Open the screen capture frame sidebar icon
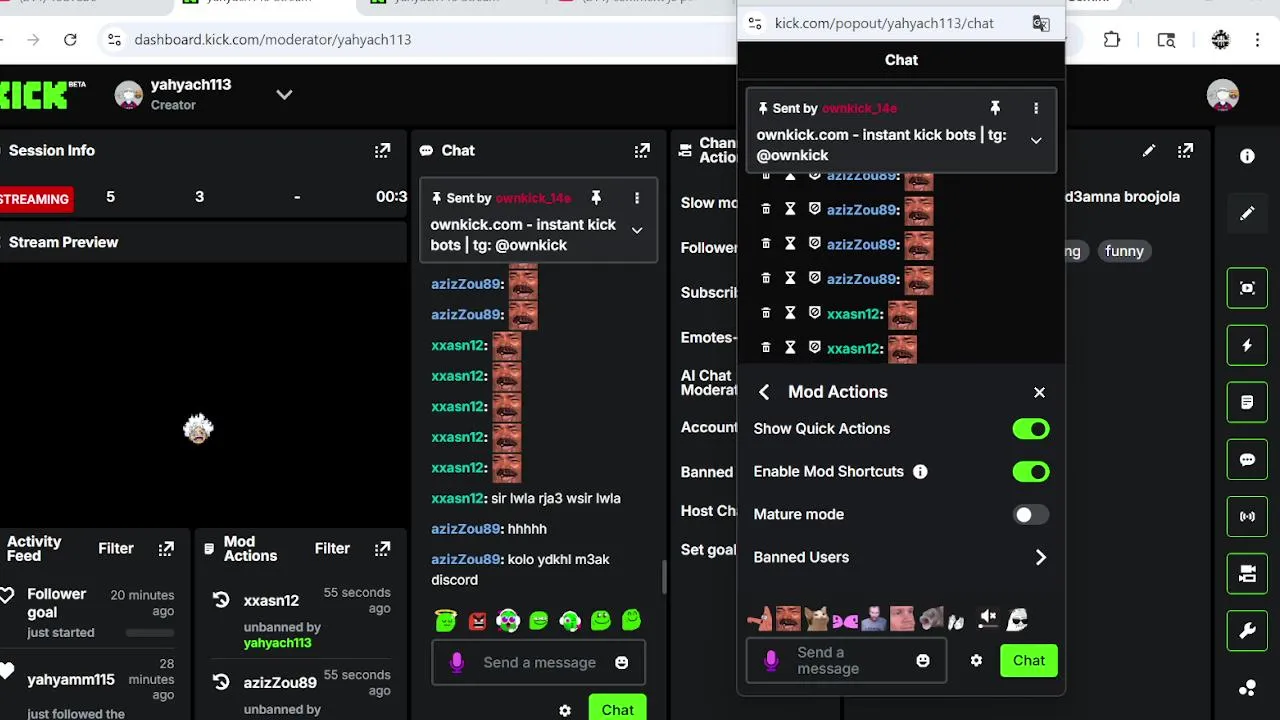The height and width of the screenshot is (720, 1280). click(x=1247, y=288)
